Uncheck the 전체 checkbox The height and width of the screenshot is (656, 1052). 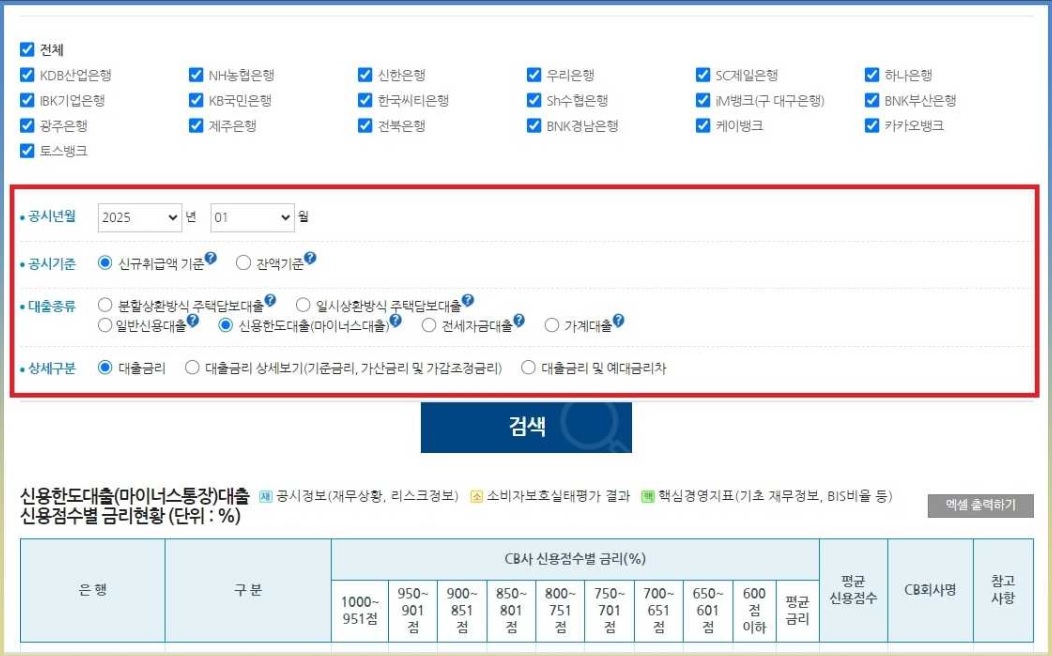(25, 48)
